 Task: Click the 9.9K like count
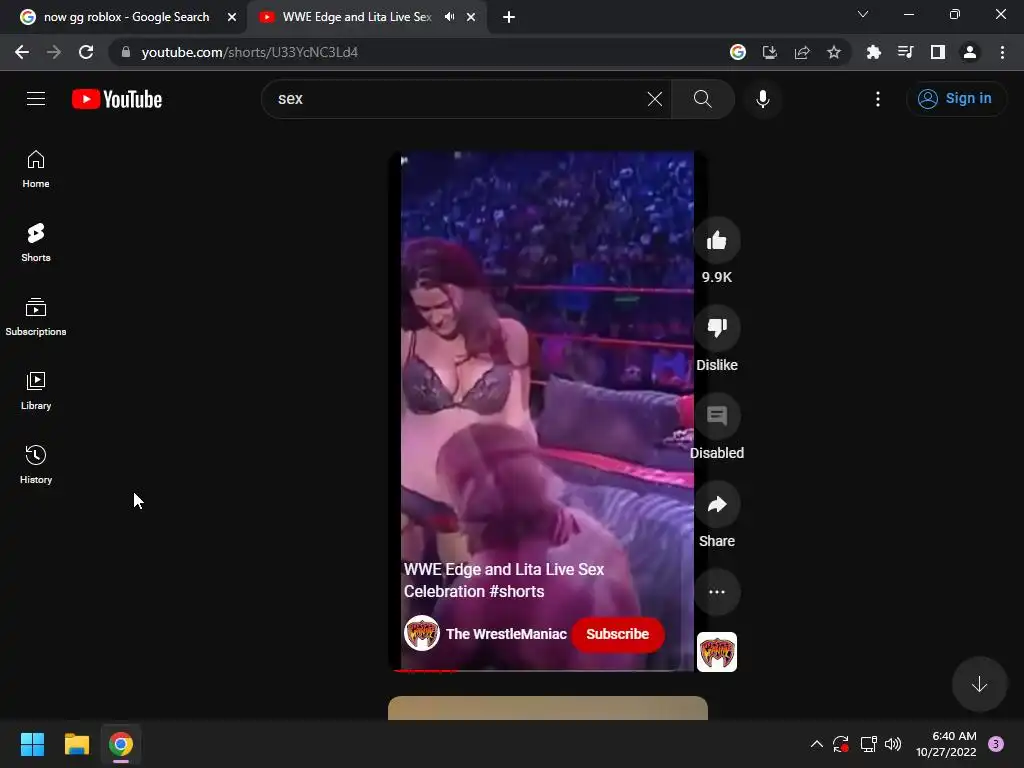[716, 277]
